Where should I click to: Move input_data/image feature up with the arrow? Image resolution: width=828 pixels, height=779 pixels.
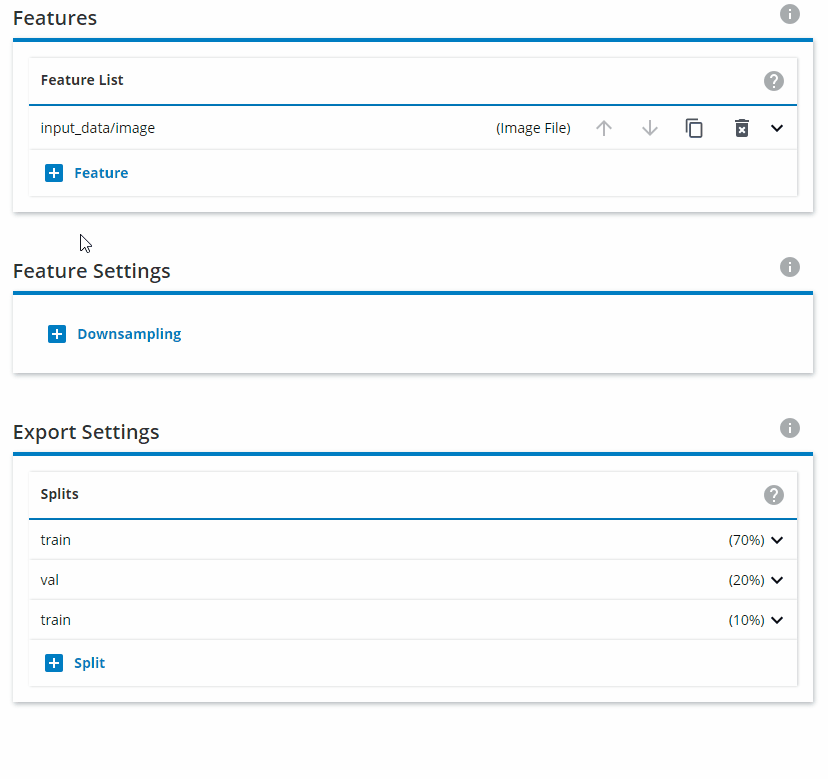(604, 128)
